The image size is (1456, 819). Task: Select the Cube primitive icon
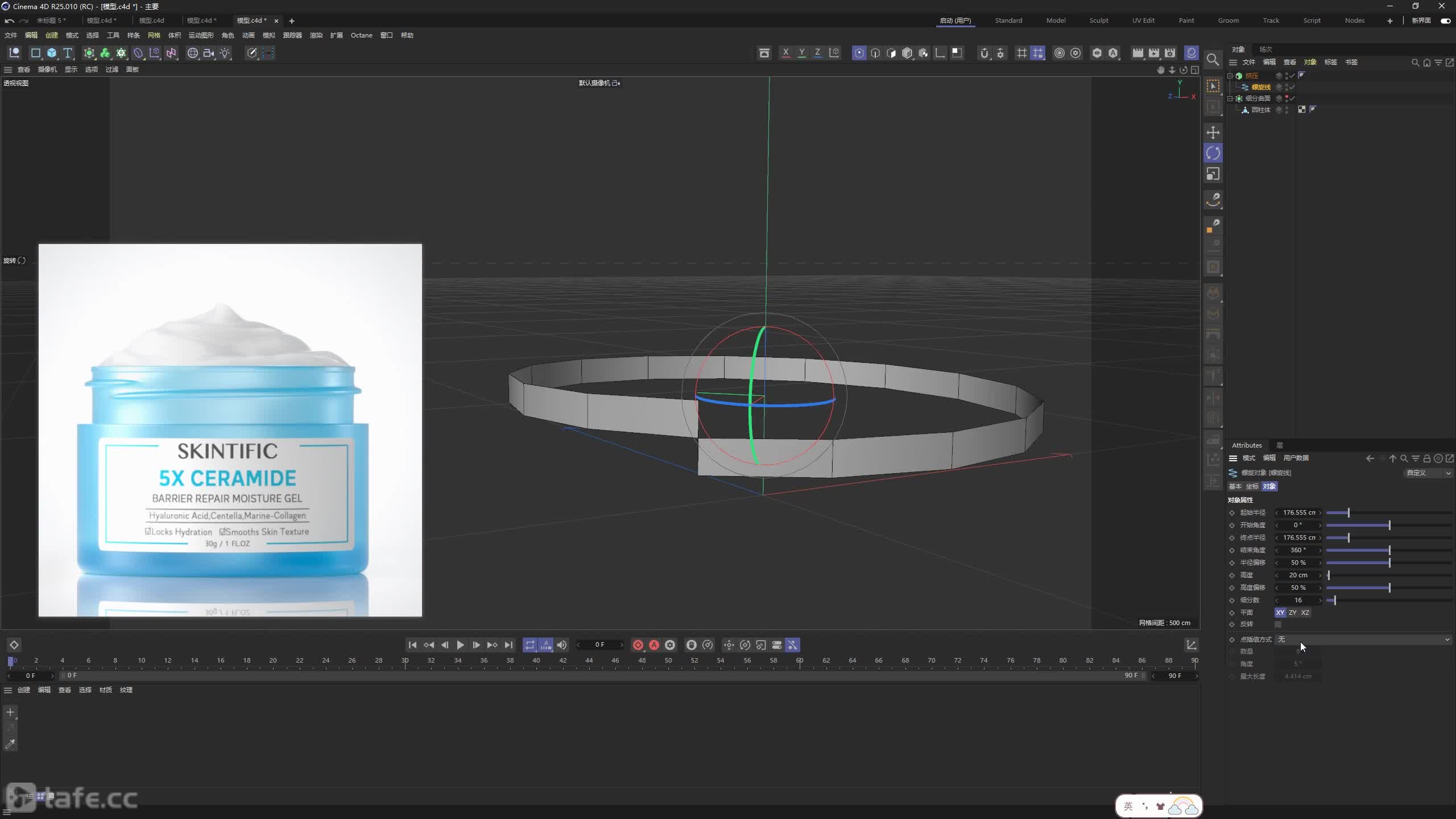pos(52,53)
